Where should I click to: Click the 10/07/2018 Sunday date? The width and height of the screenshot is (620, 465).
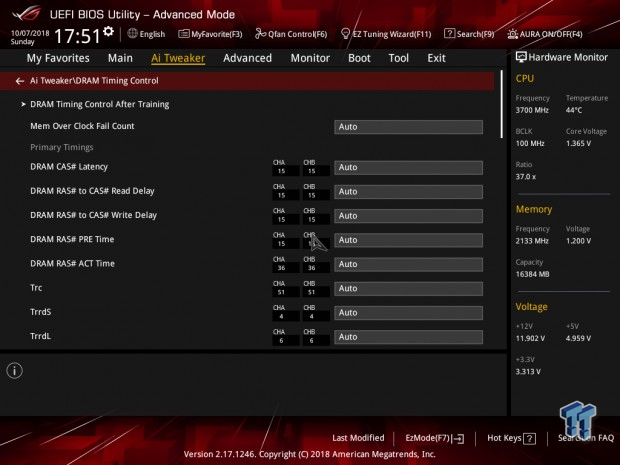30,37
